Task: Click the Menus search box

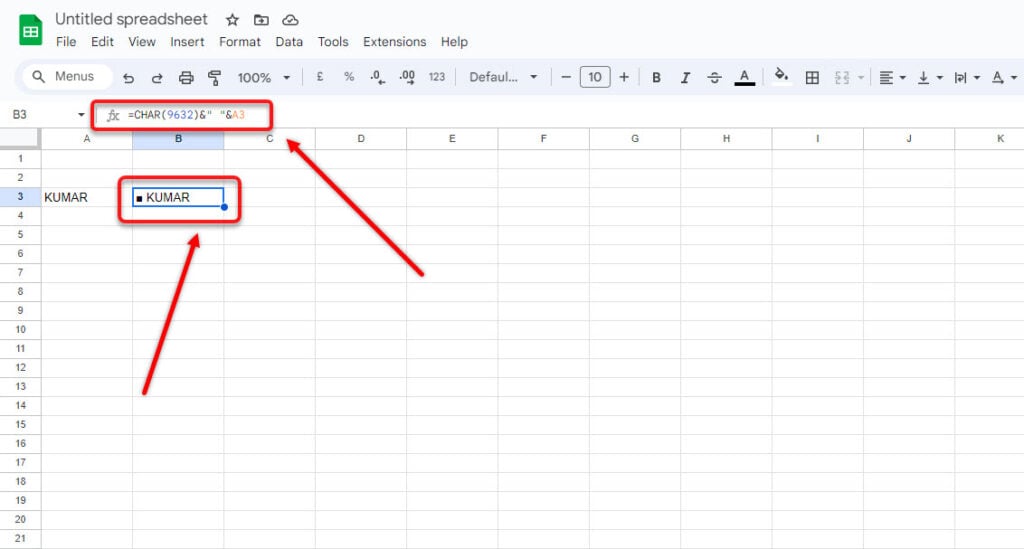Action: pos(68,76)
